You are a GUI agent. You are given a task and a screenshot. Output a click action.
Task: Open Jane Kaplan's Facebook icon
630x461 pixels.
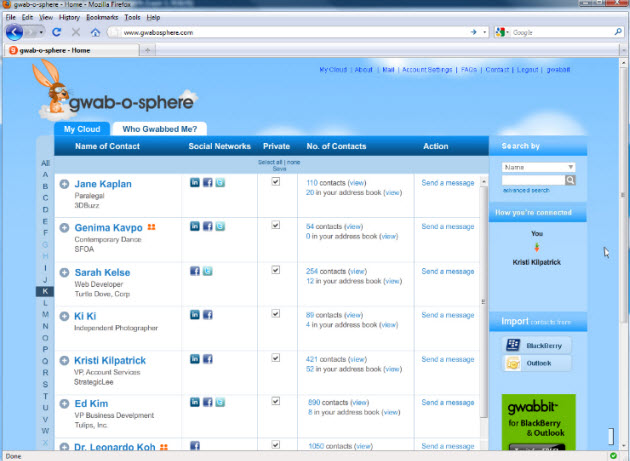pos(207,182)
